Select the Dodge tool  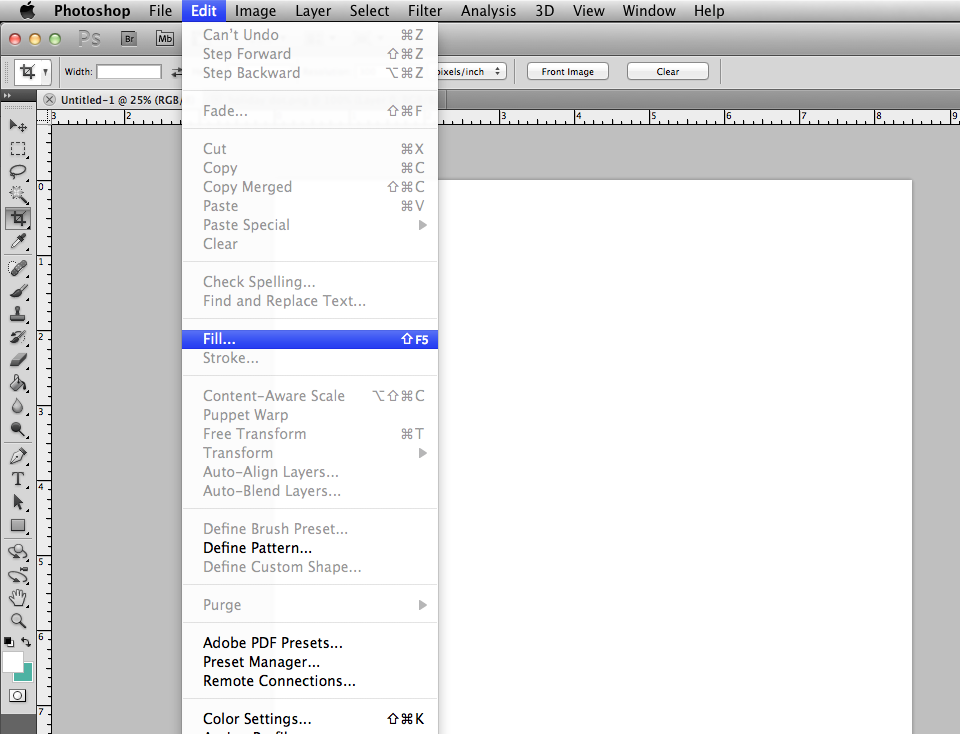pos(18,429)
